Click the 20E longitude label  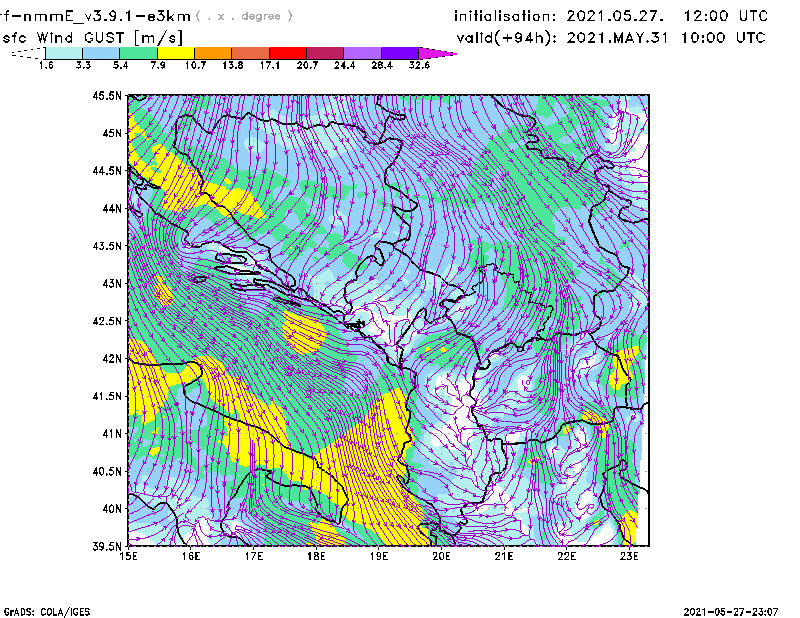[441, 556]
